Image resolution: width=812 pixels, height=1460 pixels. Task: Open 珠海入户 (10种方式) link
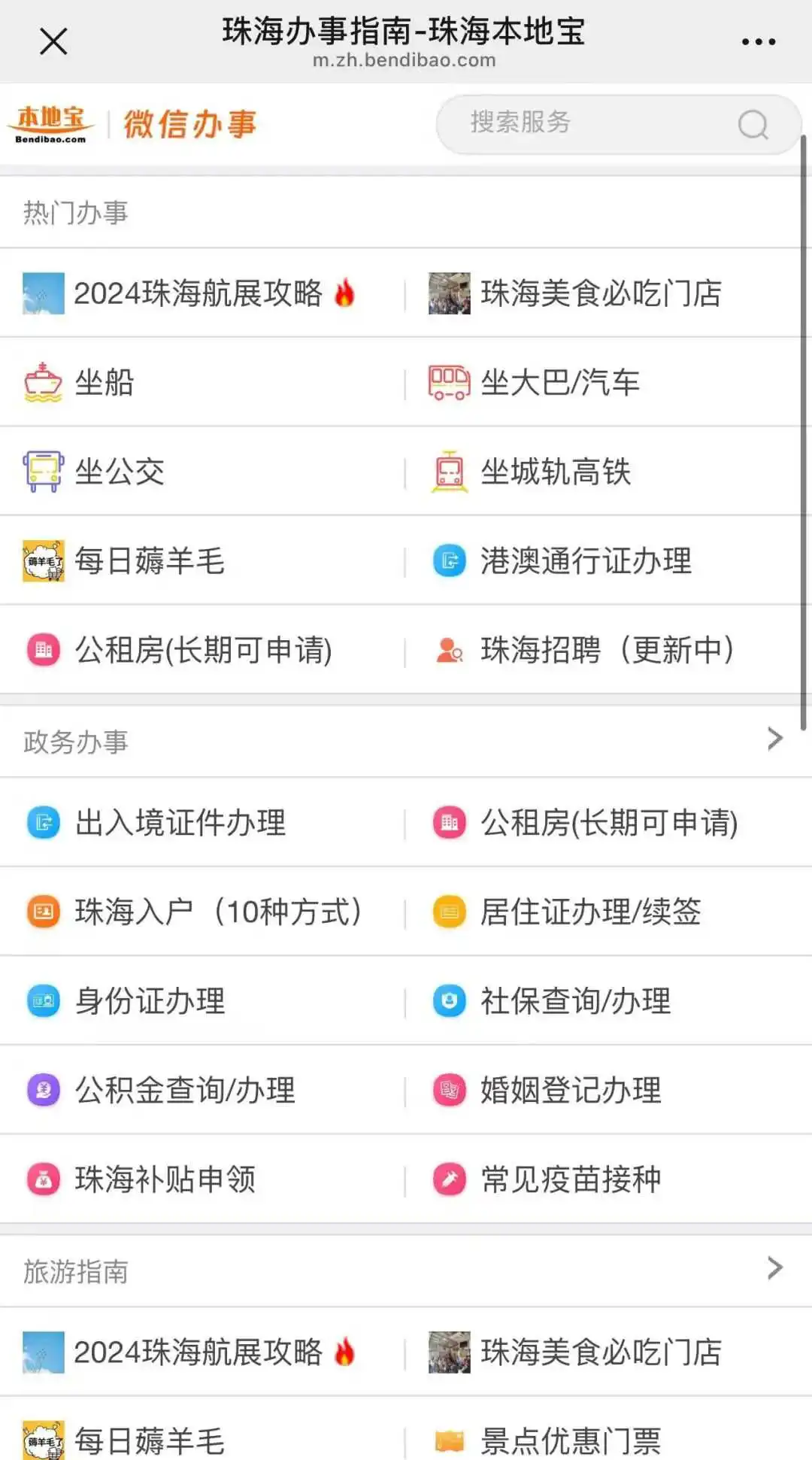pos(218,912)
